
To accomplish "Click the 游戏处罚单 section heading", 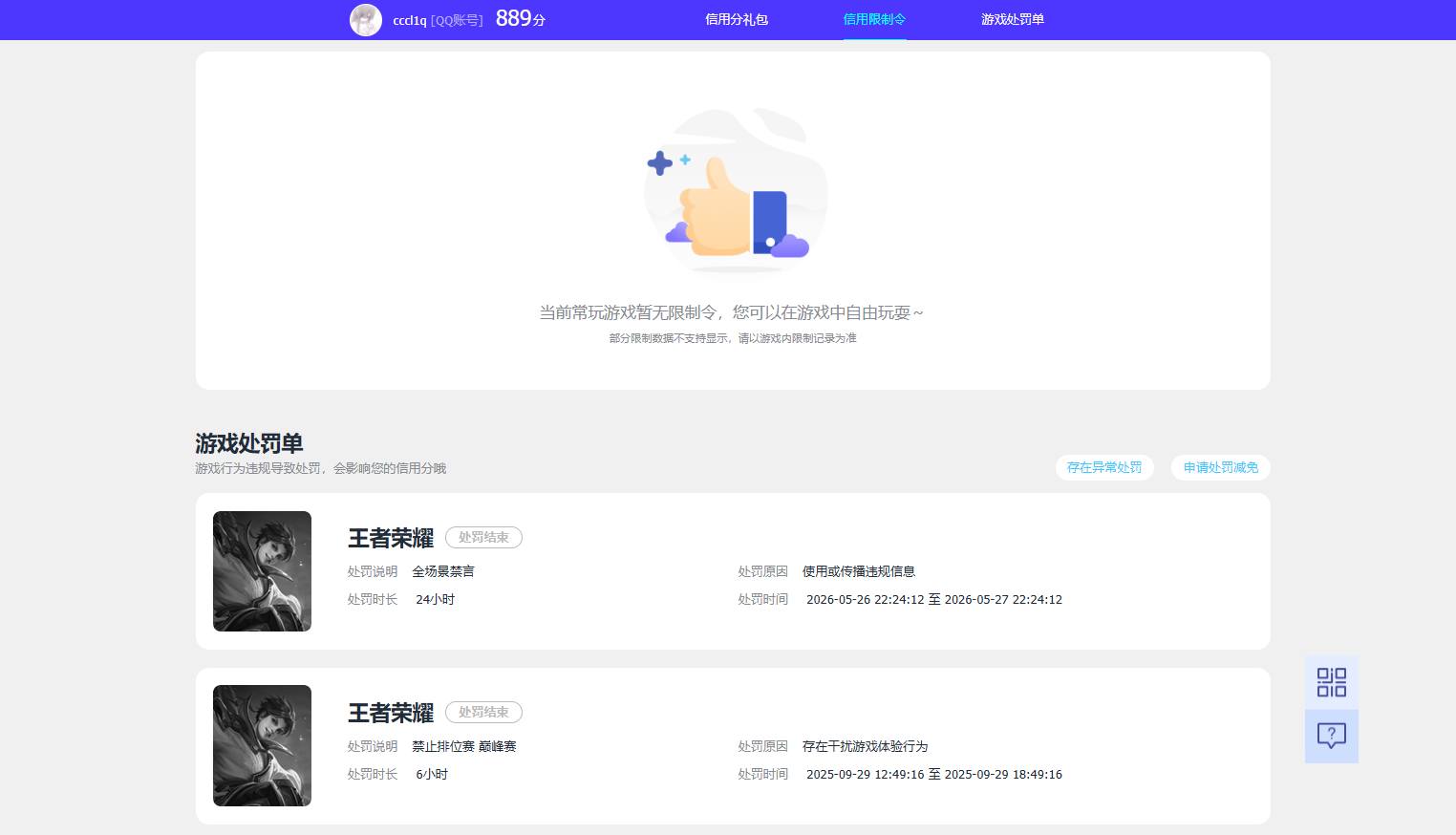I will coord(249,443).
